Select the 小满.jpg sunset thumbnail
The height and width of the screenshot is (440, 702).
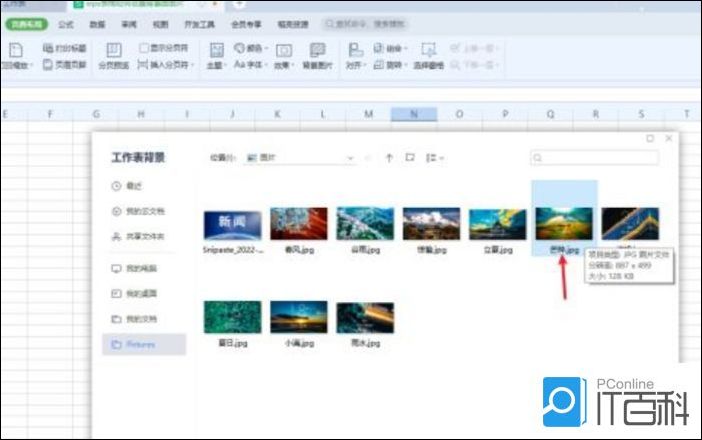299,317
